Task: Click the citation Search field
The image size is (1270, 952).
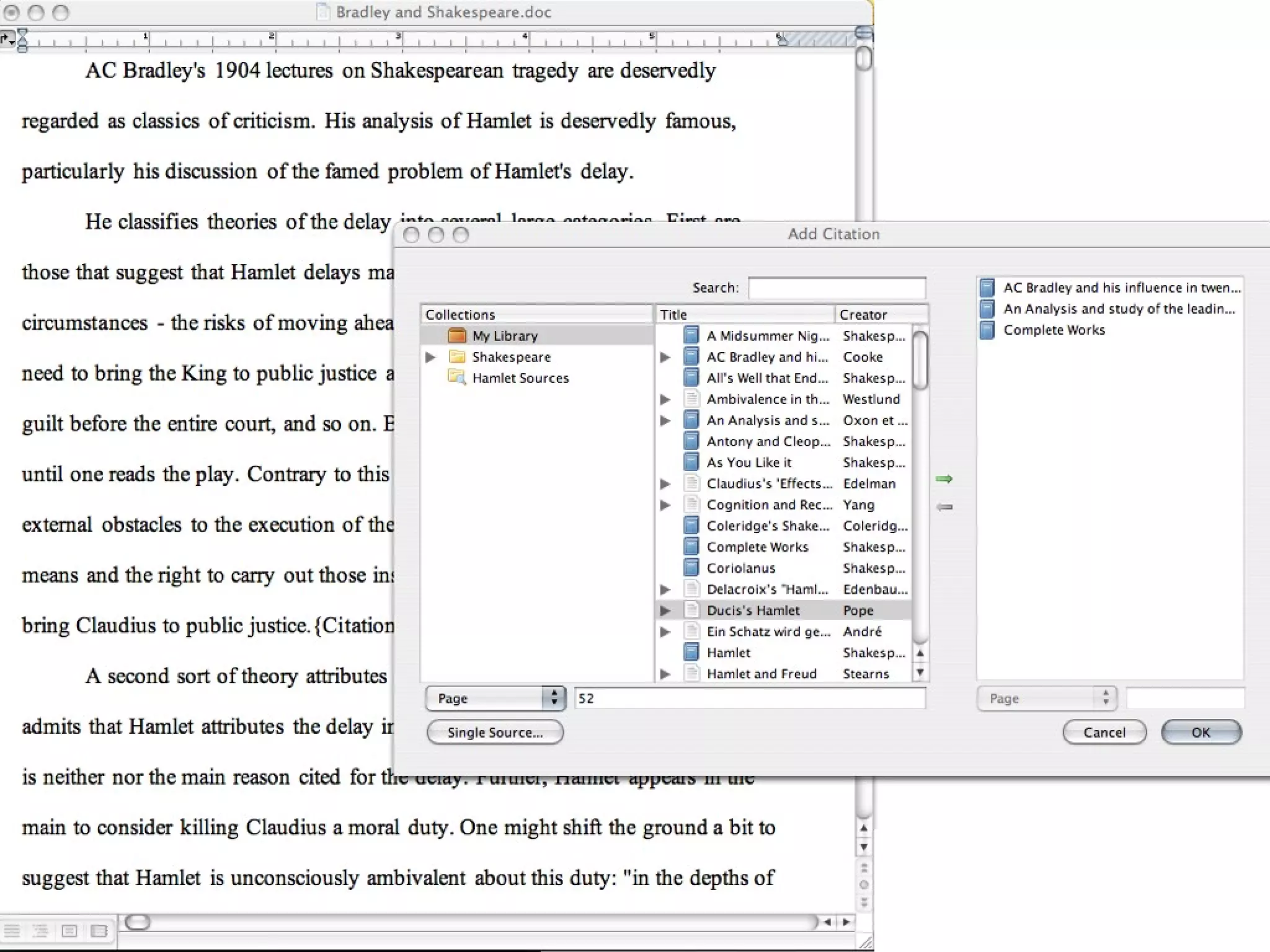Action: (837, 288)
